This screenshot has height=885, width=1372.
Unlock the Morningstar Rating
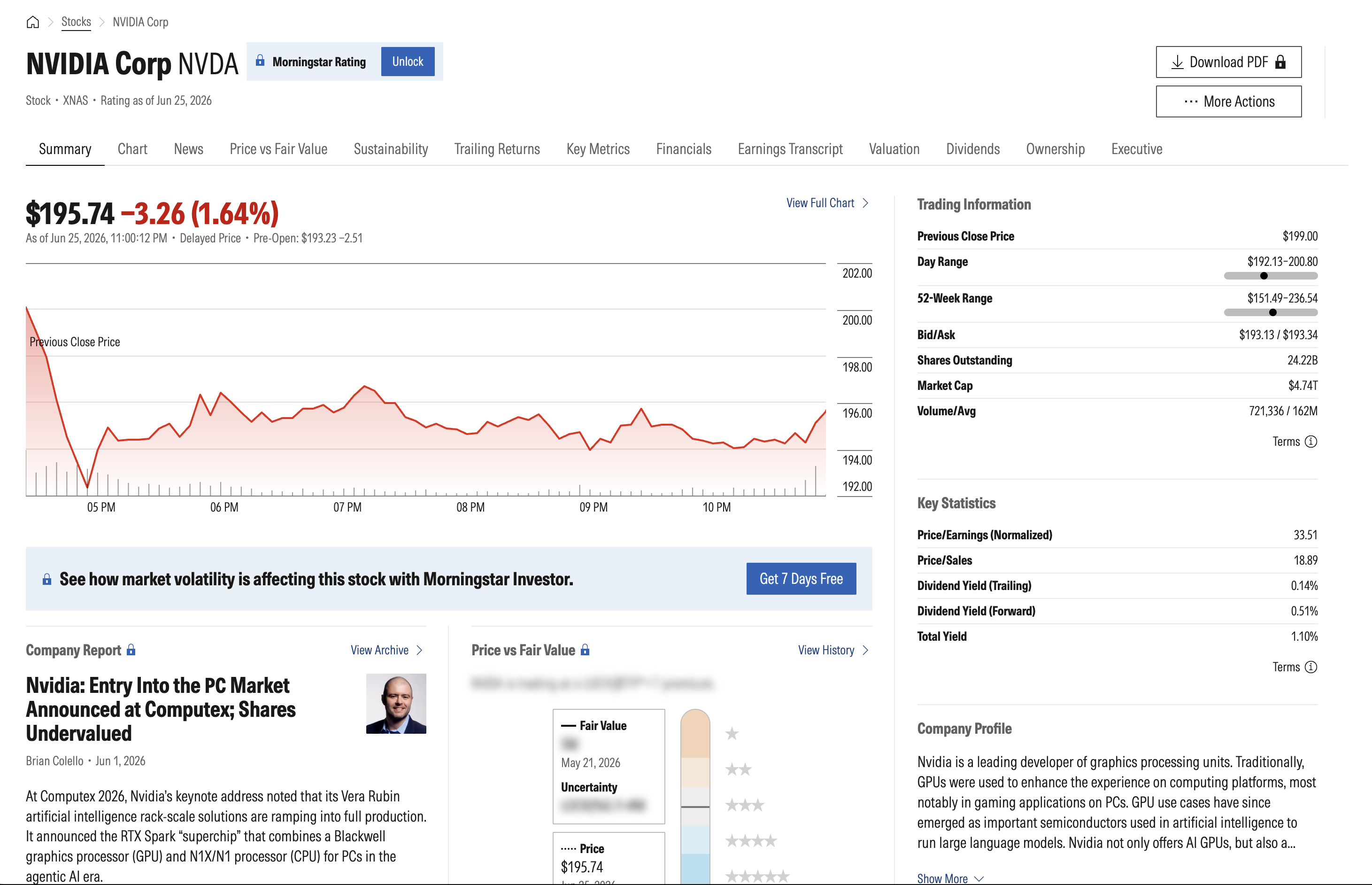408,62
